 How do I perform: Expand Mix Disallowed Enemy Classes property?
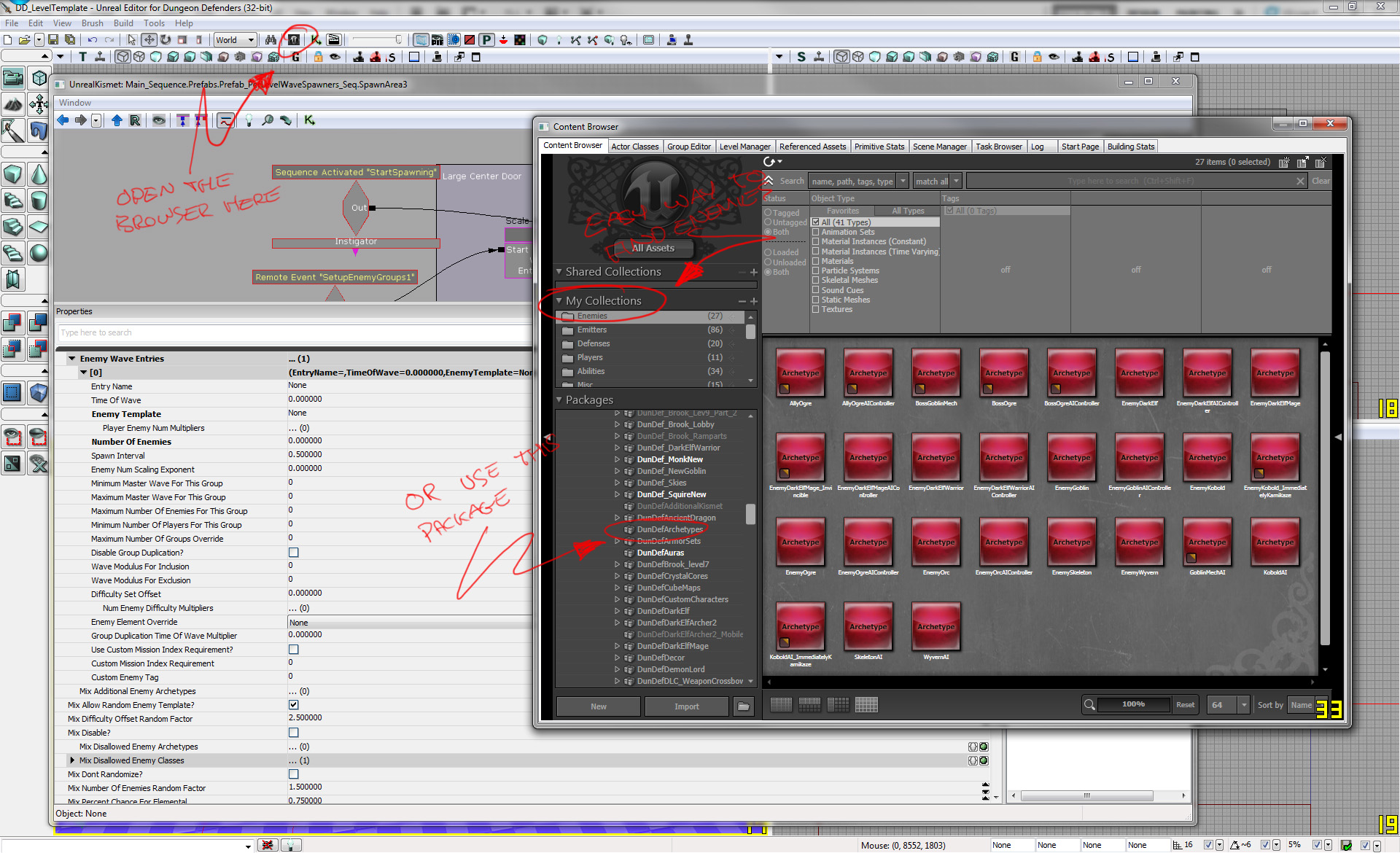72,760
